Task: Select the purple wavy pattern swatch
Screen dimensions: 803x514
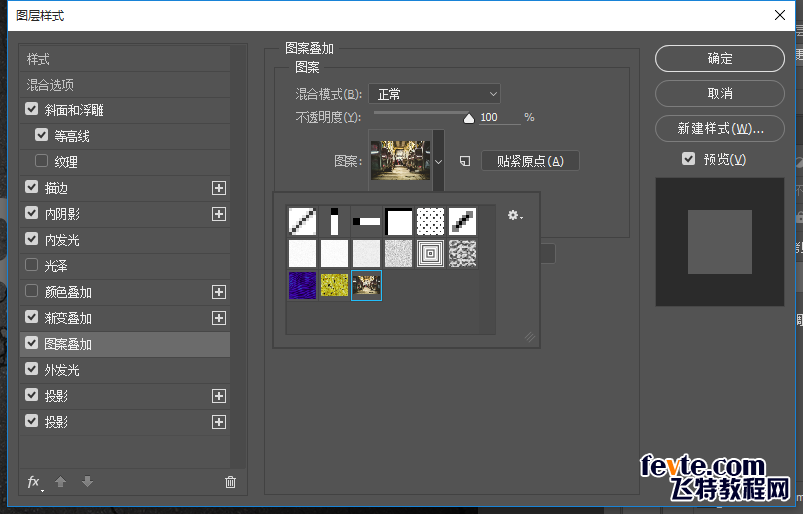Action: tap(302, 285)
